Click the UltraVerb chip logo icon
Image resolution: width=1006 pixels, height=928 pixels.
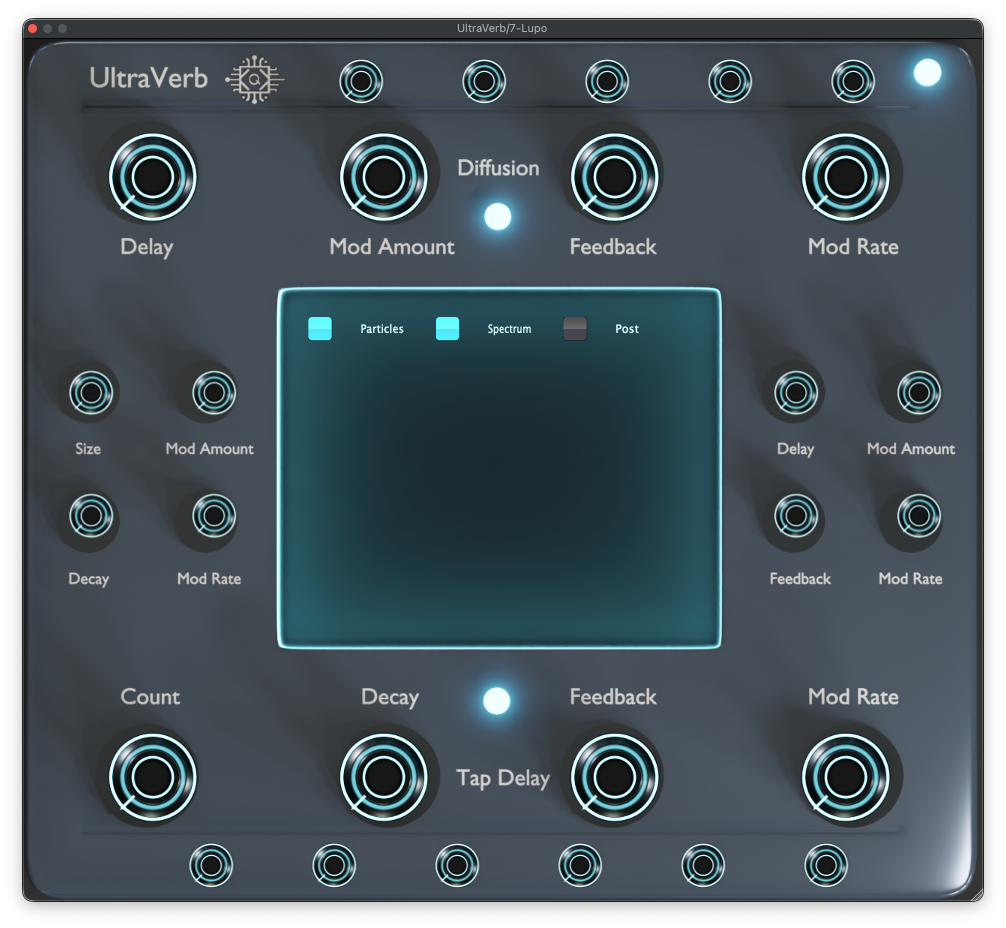point(253,76)
